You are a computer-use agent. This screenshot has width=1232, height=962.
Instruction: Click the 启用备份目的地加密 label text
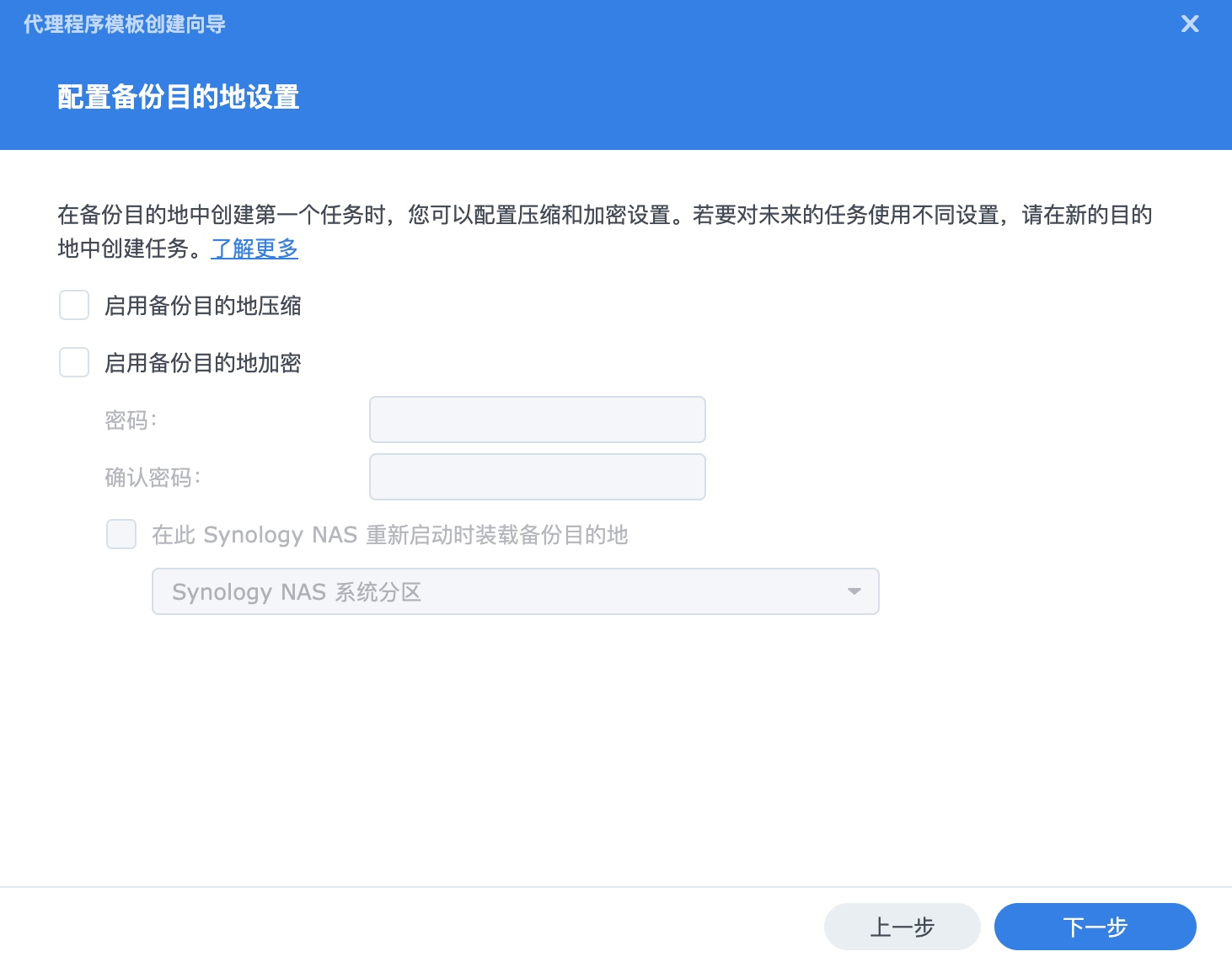pos(203,362)
